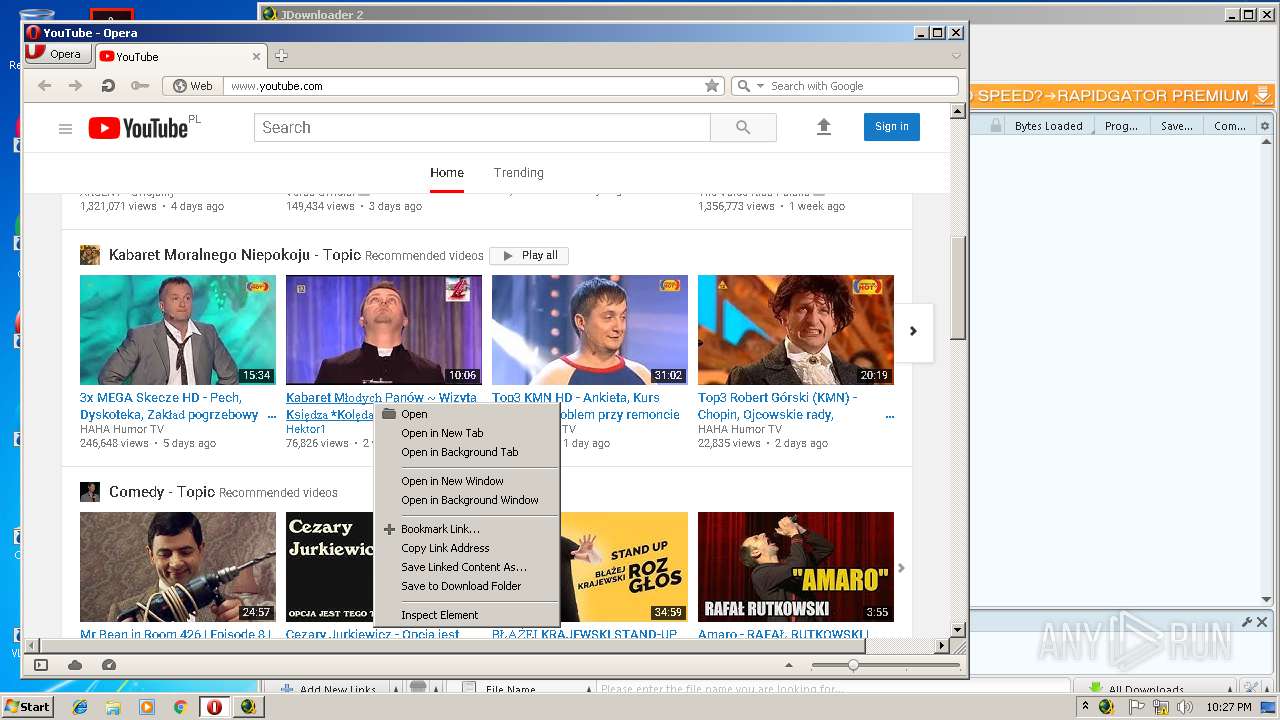Bookmark the page with star icon

click(712, 86)
